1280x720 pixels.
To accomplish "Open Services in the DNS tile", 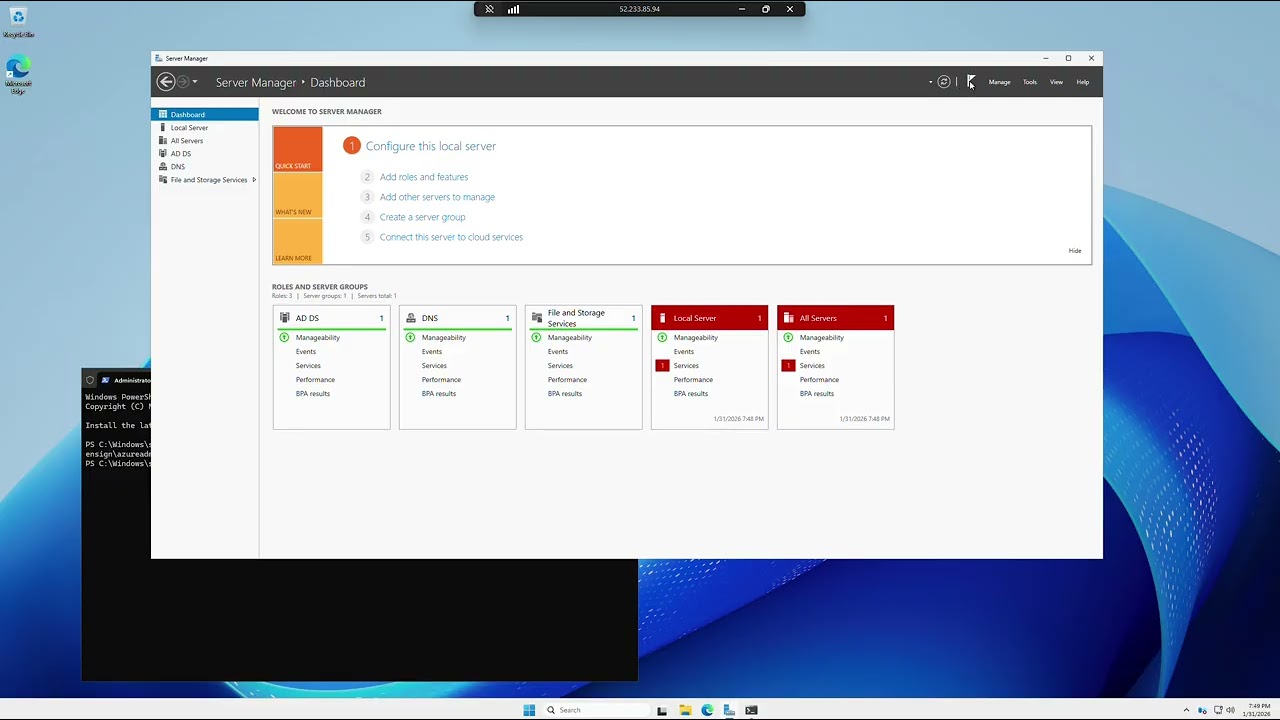I will click(x=434, y=365).
